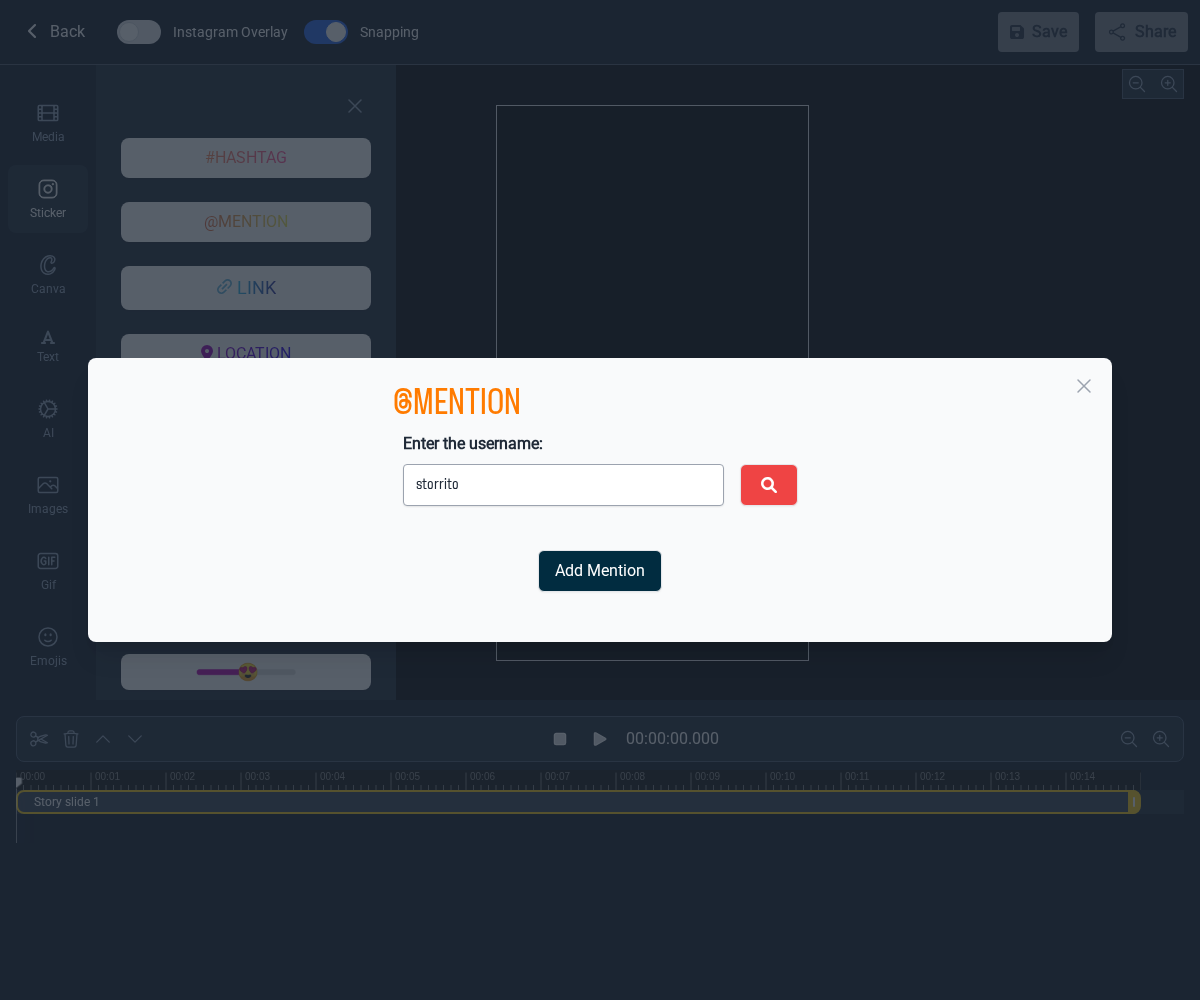1200x1000 pixels.
Task: Open the Emojis panel
Action: 48,647
